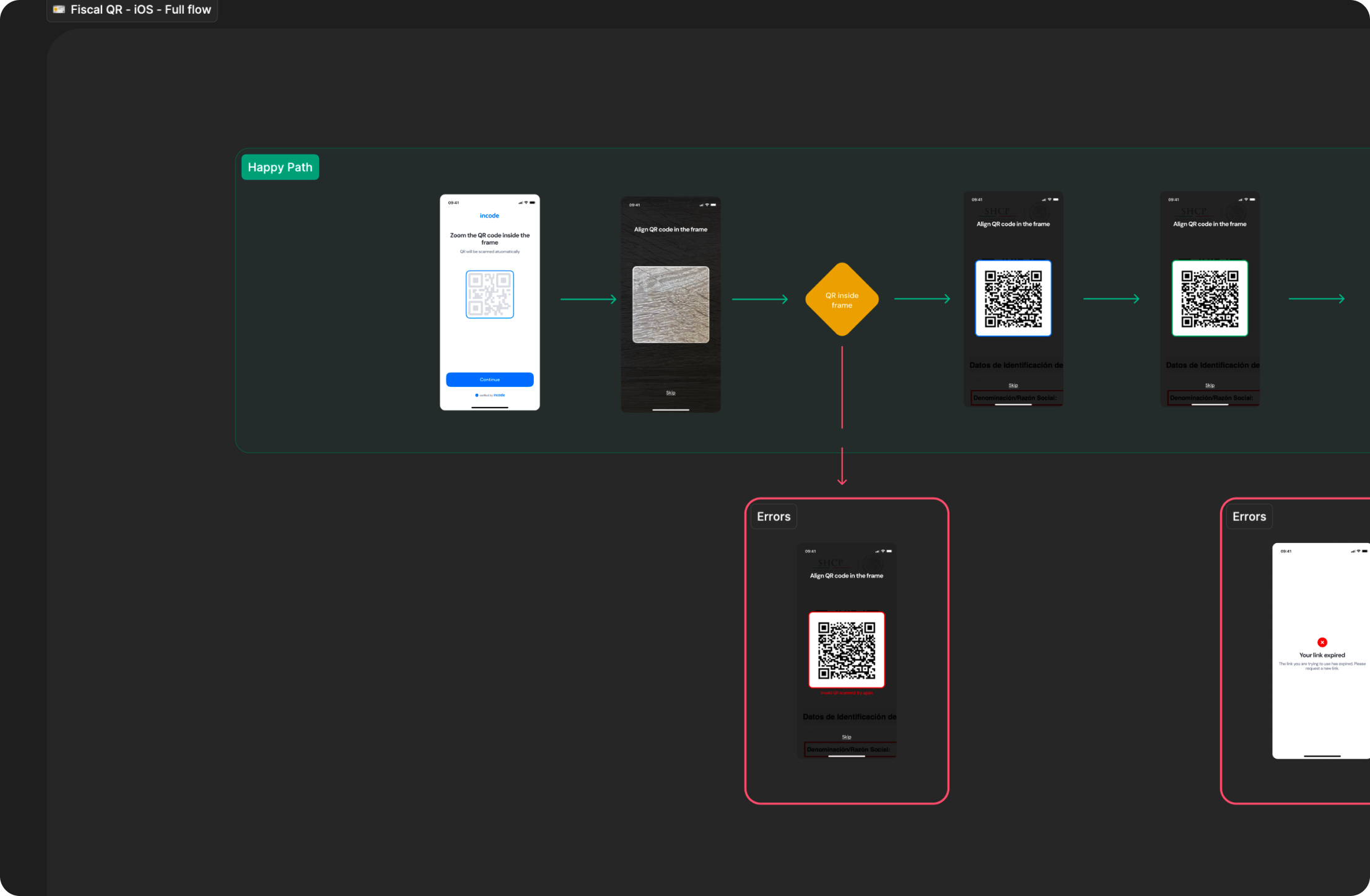The height and width of the screenshot is (896, 1370).
Task: Click Skip on the red-framed error screen
Action: tap(847, 737)
